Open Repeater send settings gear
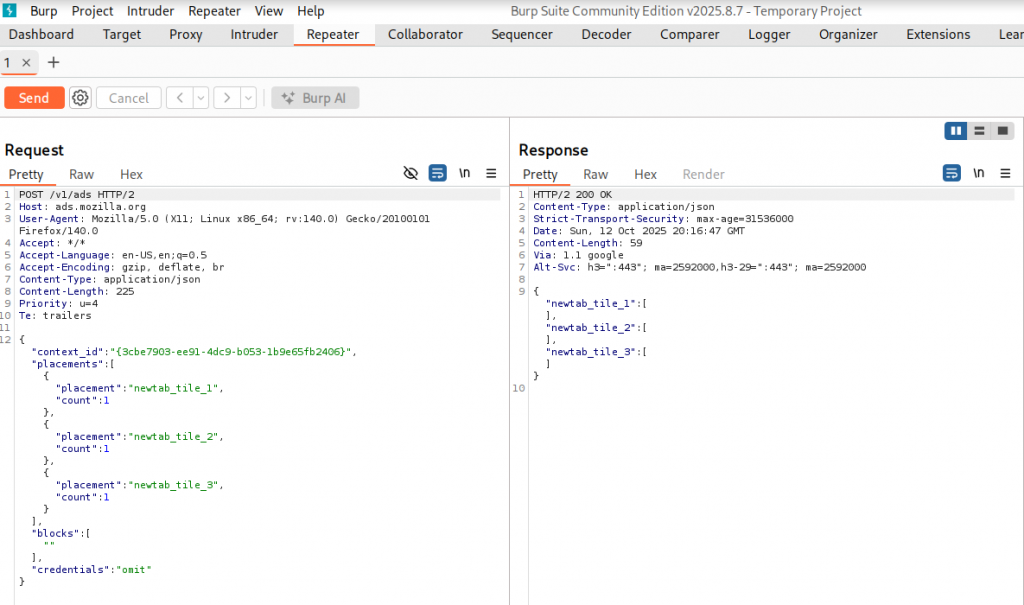The image size is (1024, 605). coord(80,98)
